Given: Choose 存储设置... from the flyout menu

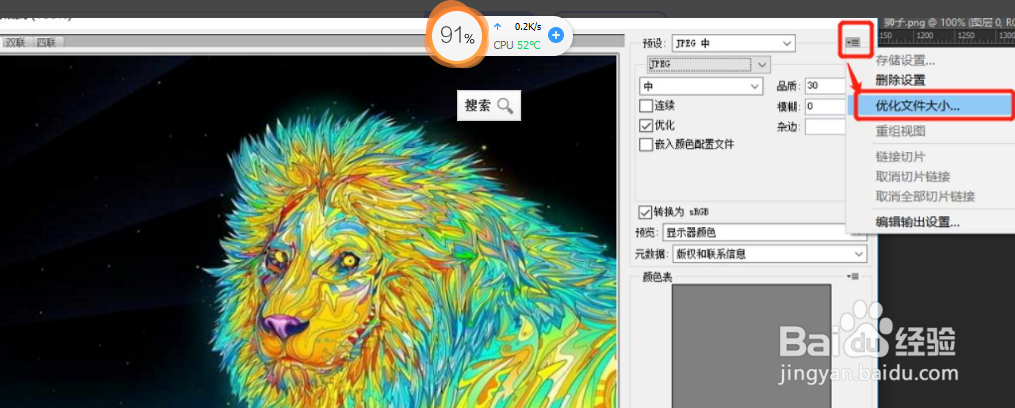Looking at the screenshot, I should tap(905, 61).
